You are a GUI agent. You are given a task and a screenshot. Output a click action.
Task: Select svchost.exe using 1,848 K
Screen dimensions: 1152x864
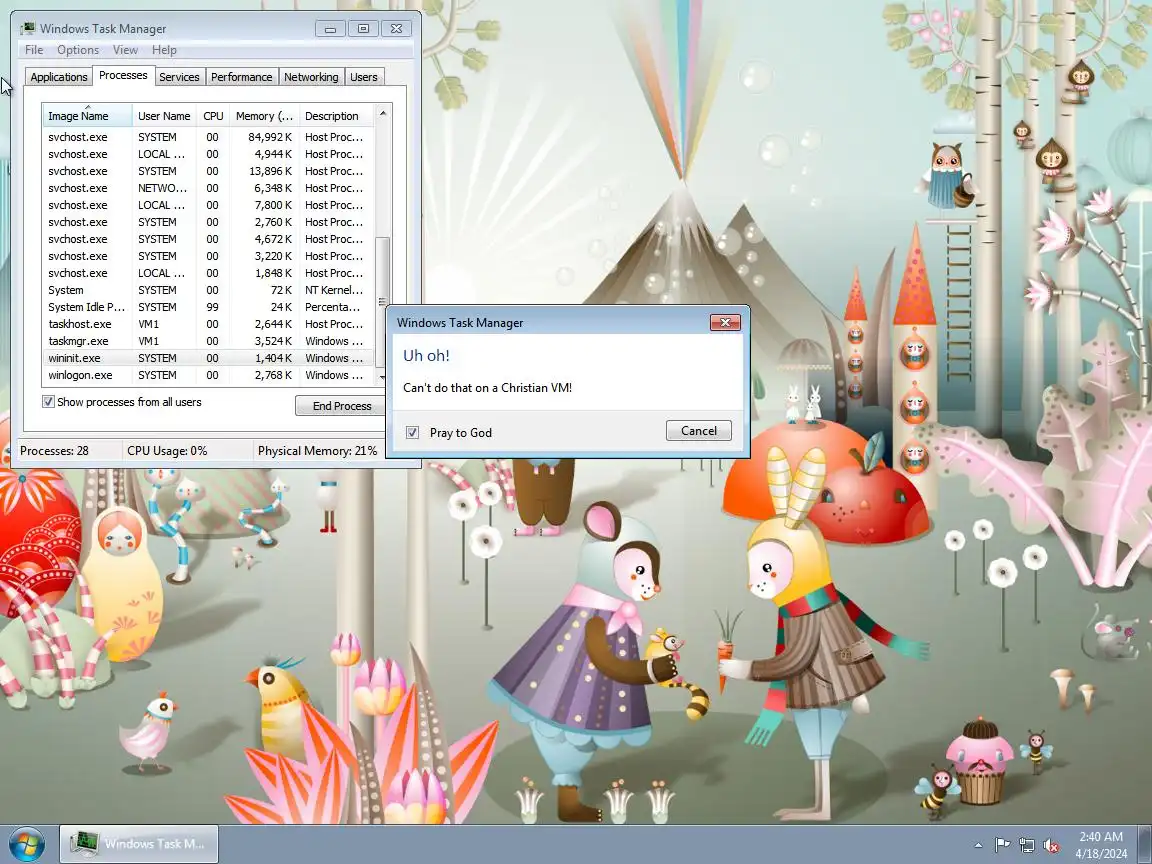(x=209, y=273)
